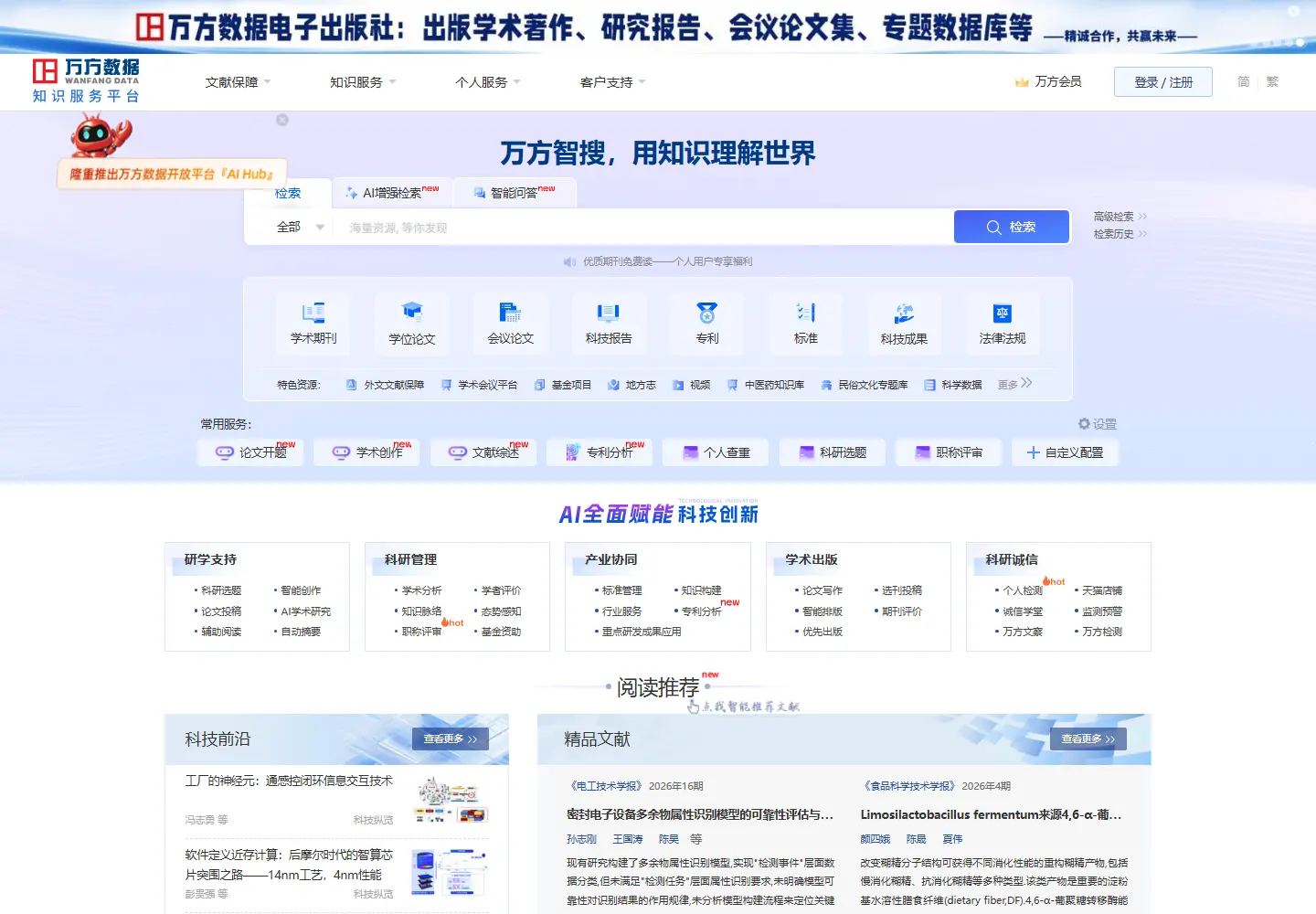
Task: Expand the 文献保障 menu
Action: [x=238, y=82]
